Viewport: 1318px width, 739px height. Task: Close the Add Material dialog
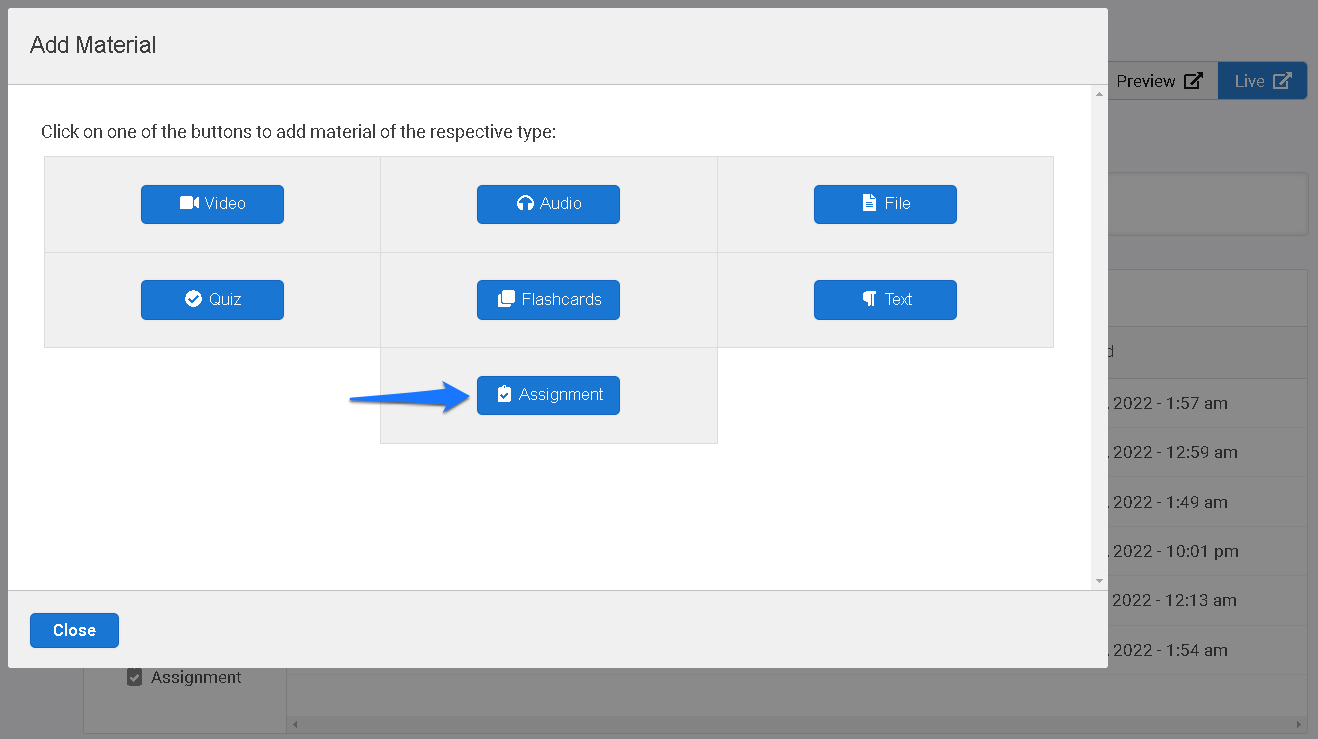pyautogui.click(x=74, y=630)
